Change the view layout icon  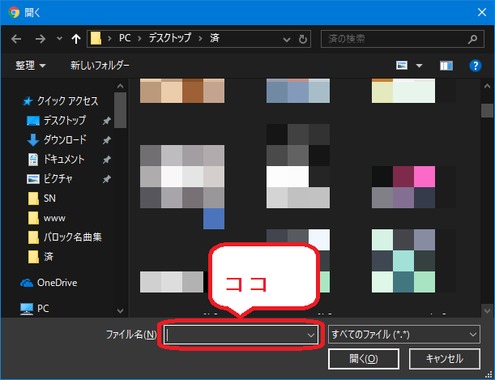(x=402, y=65)
